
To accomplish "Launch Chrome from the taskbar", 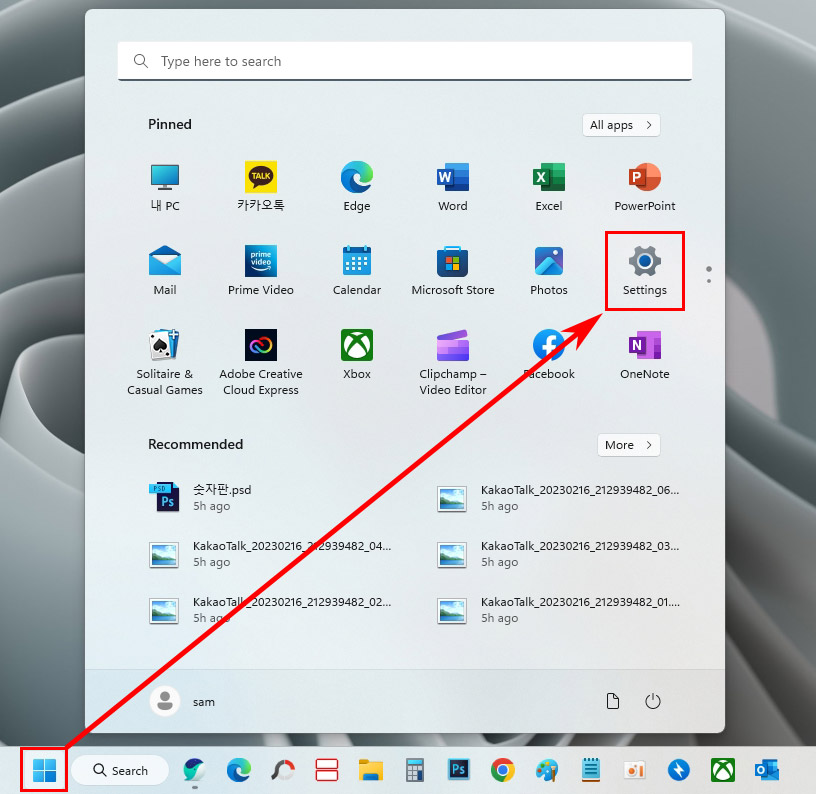I will 502,770.
